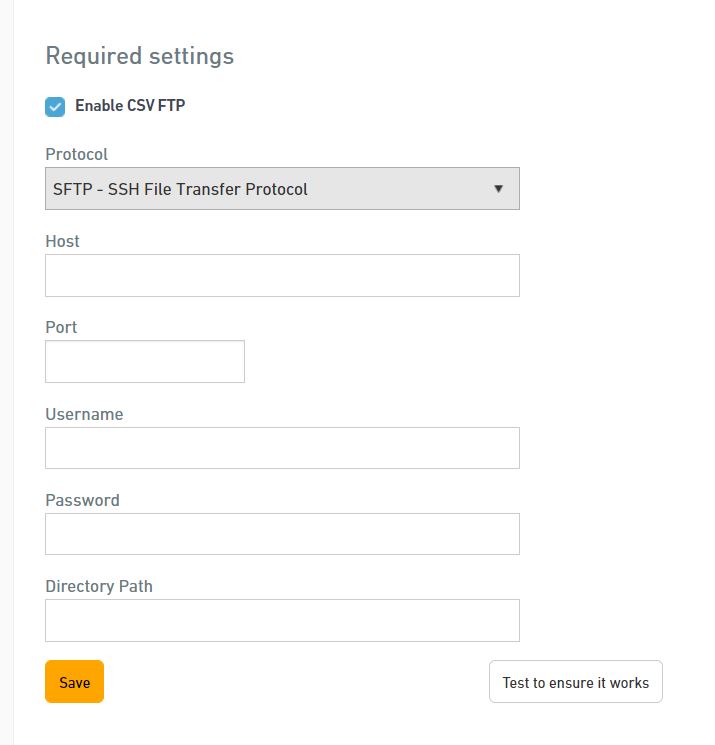
Task: Click the 'Required settings' heading
Action: coord(140,56)
